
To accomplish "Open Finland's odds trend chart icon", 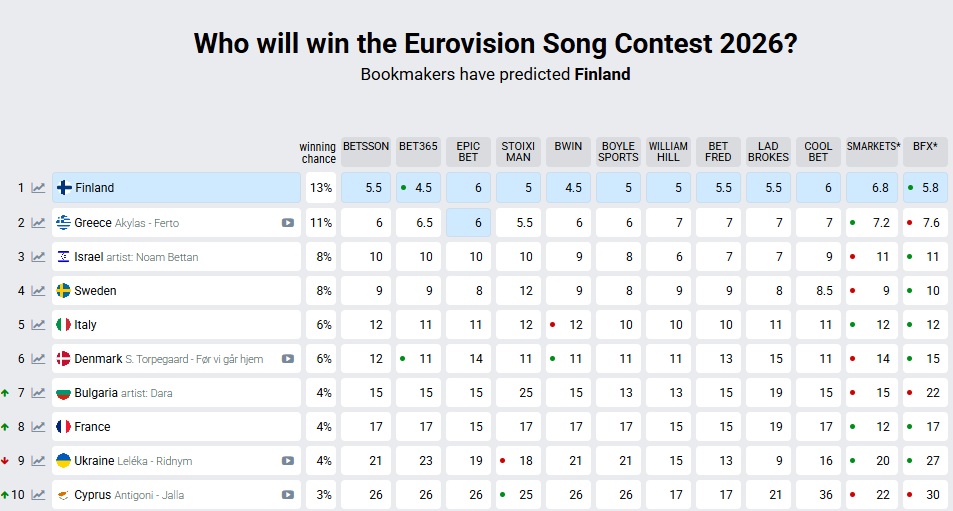I will click(x=38, y=188).
